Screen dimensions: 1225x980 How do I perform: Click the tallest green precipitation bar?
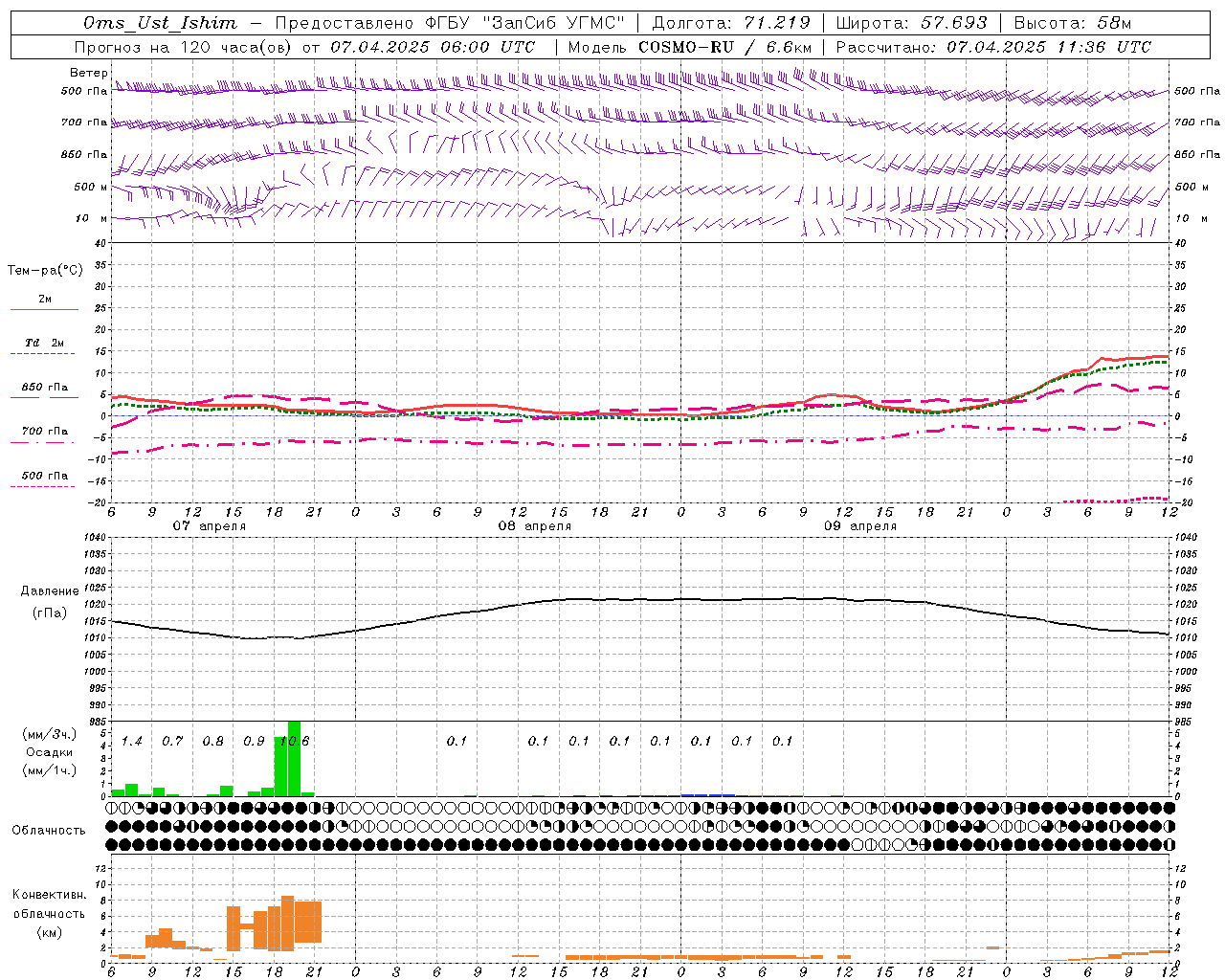click(x=294, y=758)
